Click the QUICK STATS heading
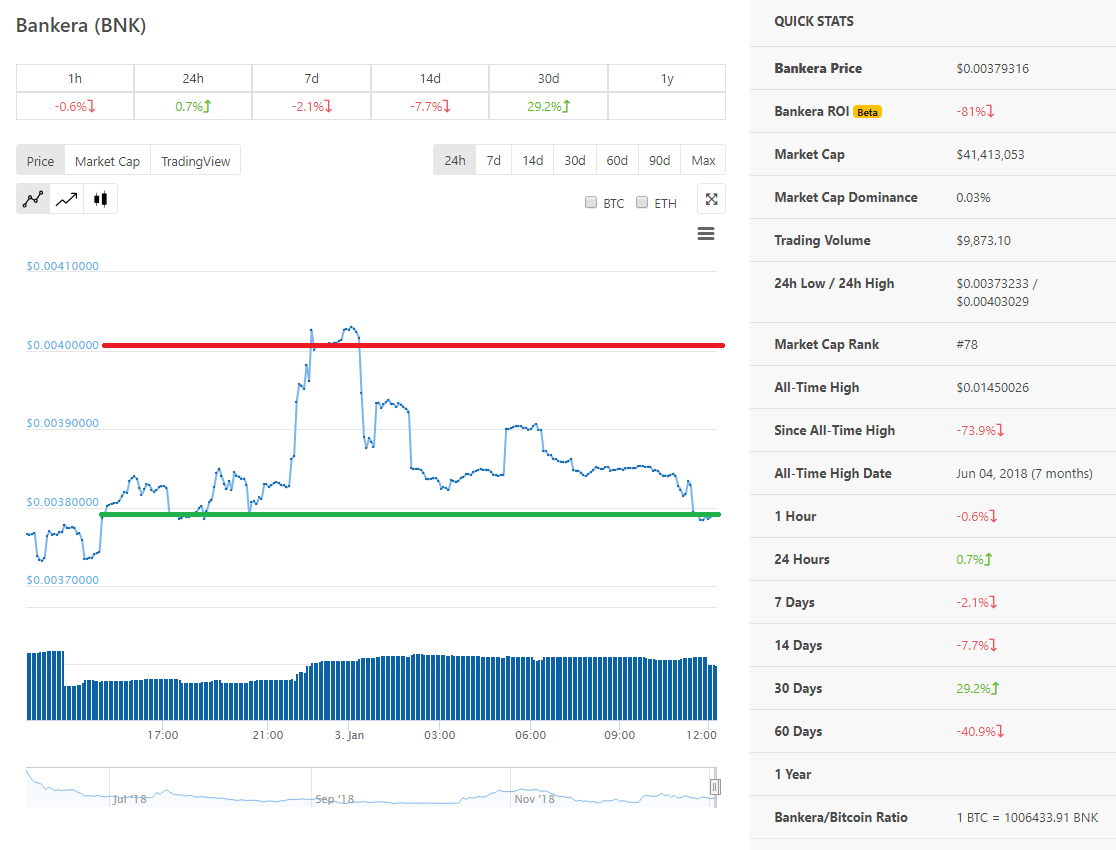 click(x=814, y=21)
